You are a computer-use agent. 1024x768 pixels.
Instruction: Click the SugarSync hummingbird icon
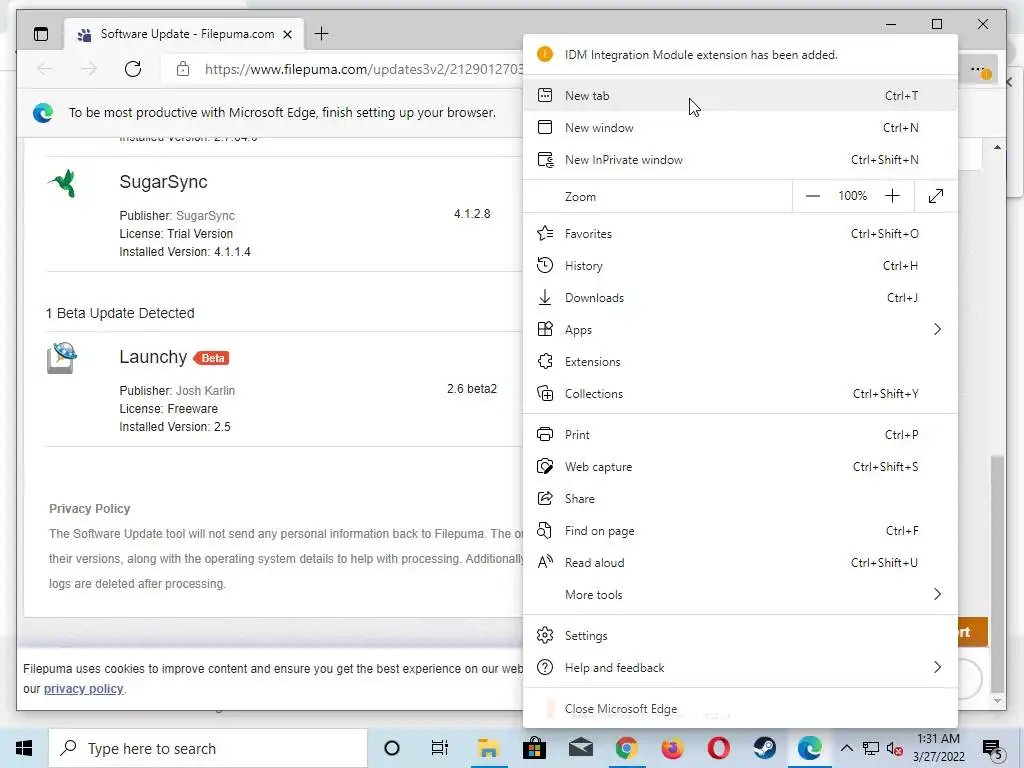click(63, 183)
